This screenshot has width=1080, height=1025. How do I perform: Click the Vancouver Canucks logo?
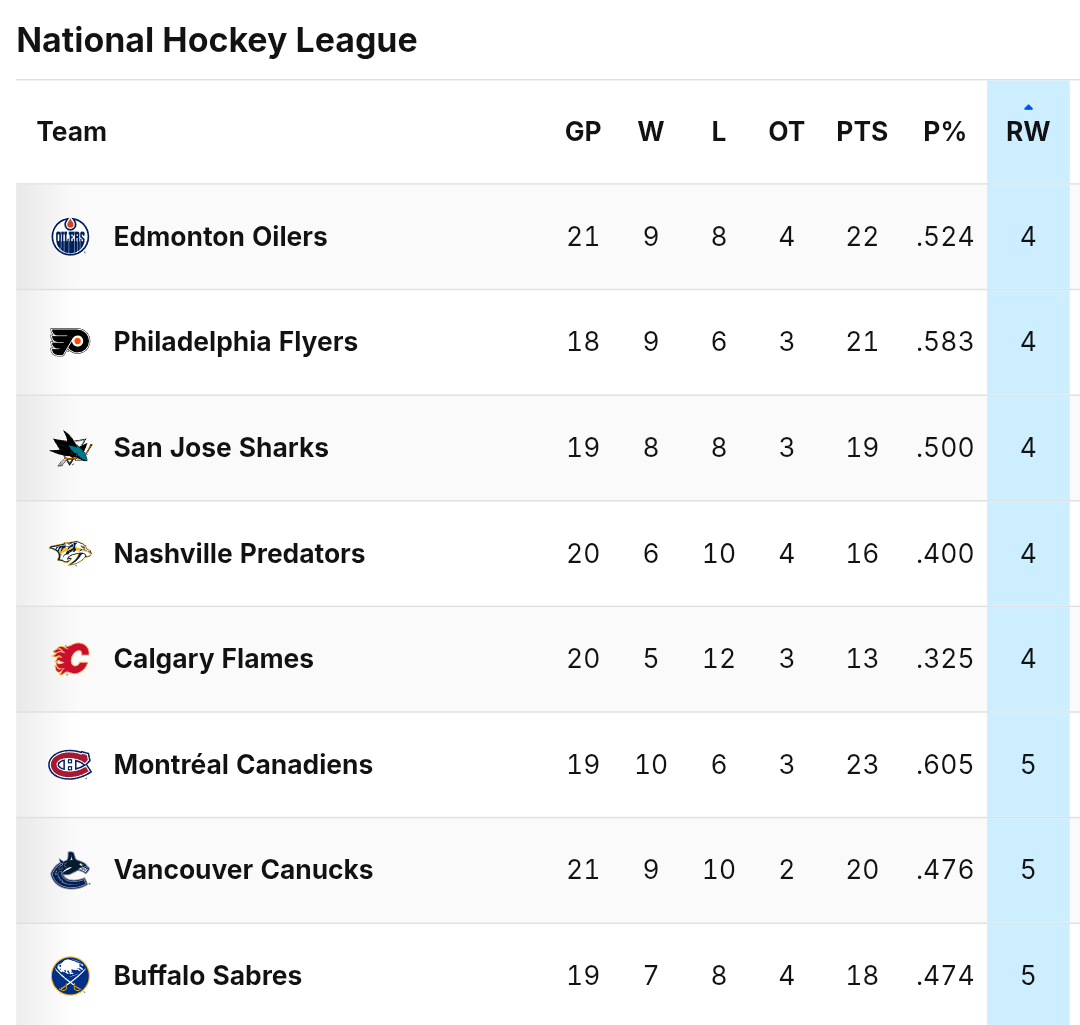[70, 870]
